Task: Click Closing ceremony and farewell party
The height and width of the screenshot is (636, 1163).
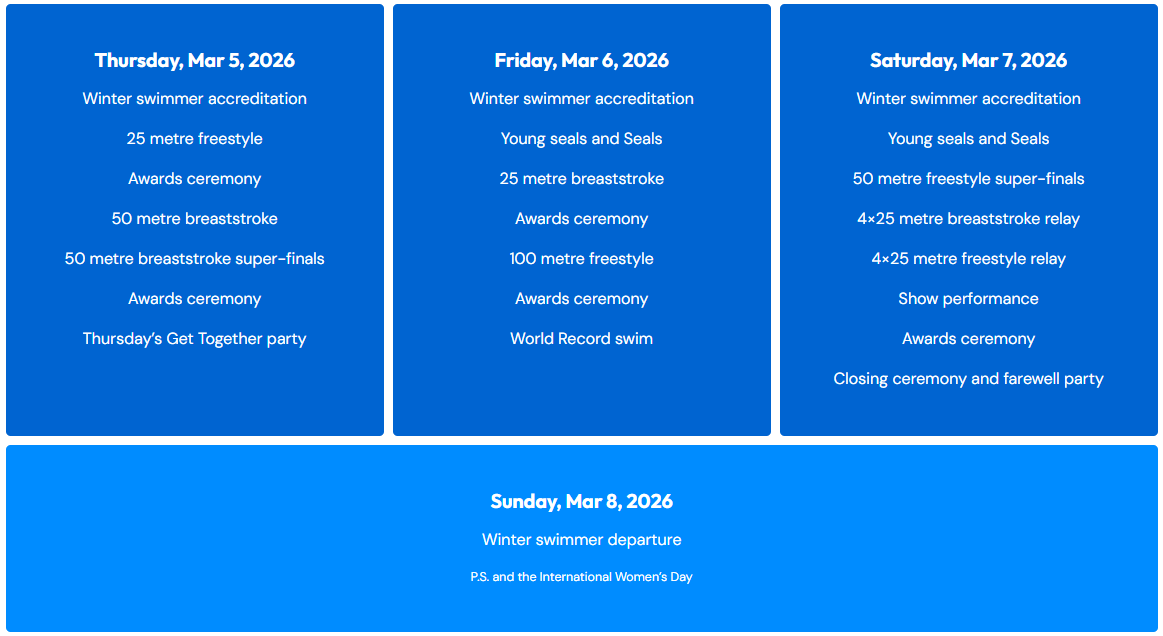Action: 968,379
